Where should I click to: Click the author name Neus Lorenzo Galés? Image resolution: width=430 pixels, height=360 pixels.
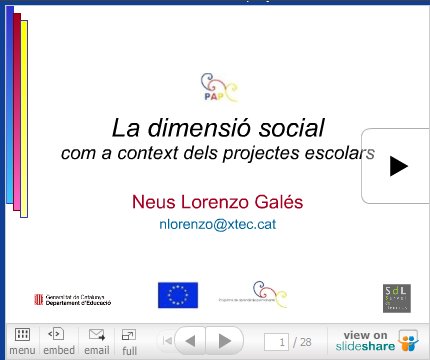pos(218,202)
